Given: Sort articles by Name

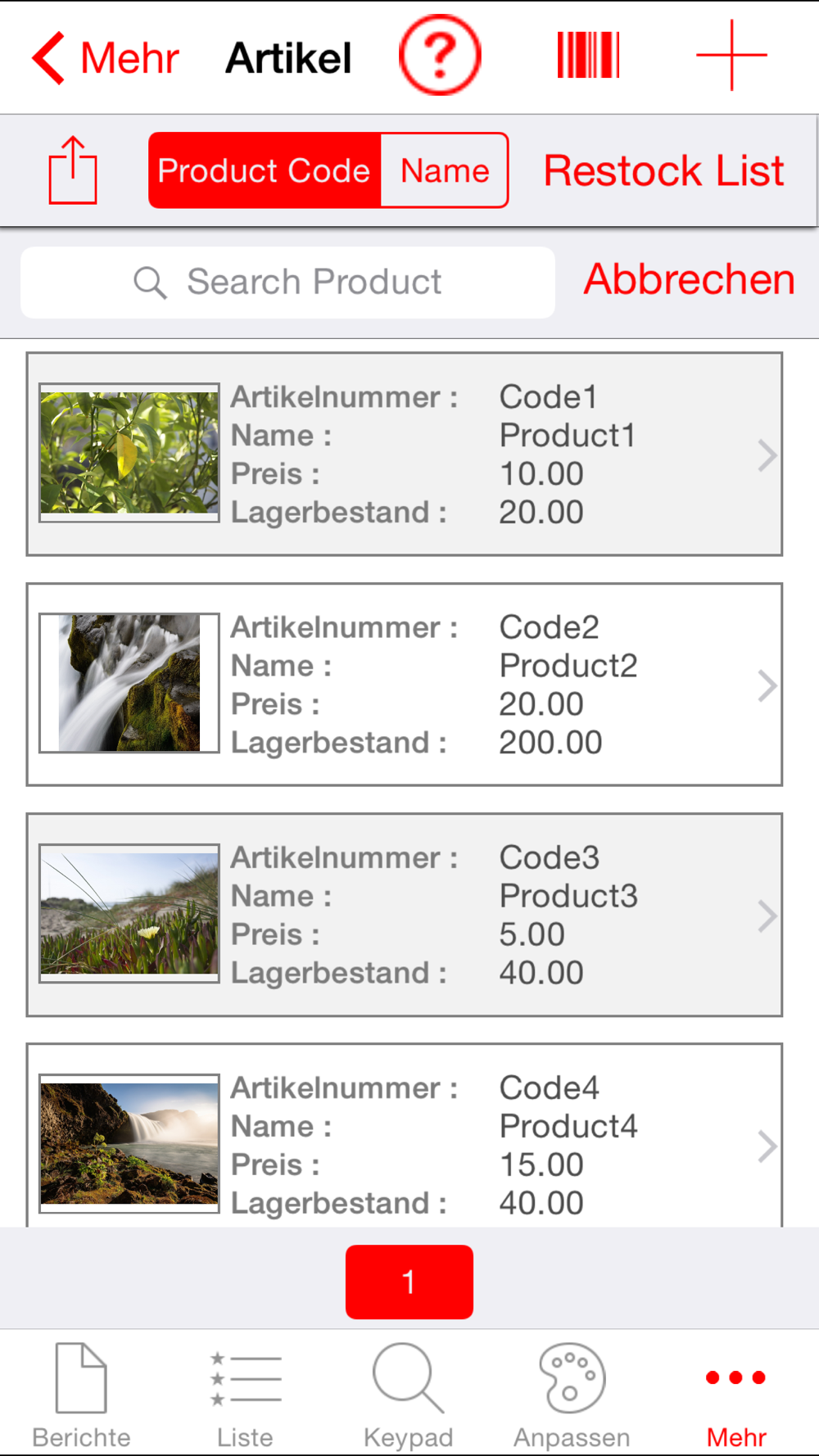Looking at the screenshot, I should [445, 170].
